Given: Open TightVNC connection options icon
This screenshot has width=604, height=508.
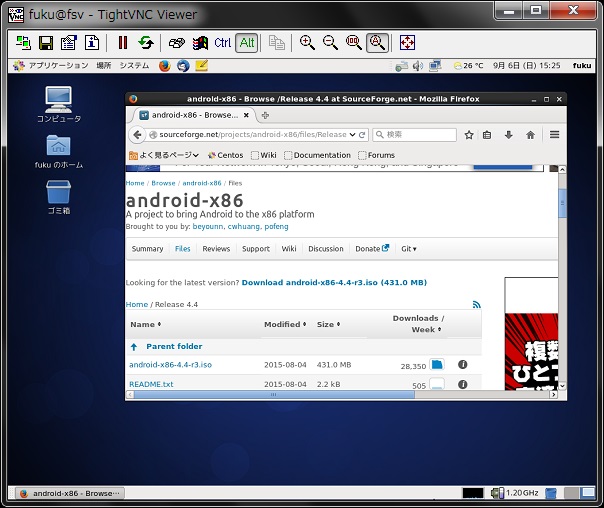Looking at the screenshot, I should pyautogui.click(x=69, y=42).
